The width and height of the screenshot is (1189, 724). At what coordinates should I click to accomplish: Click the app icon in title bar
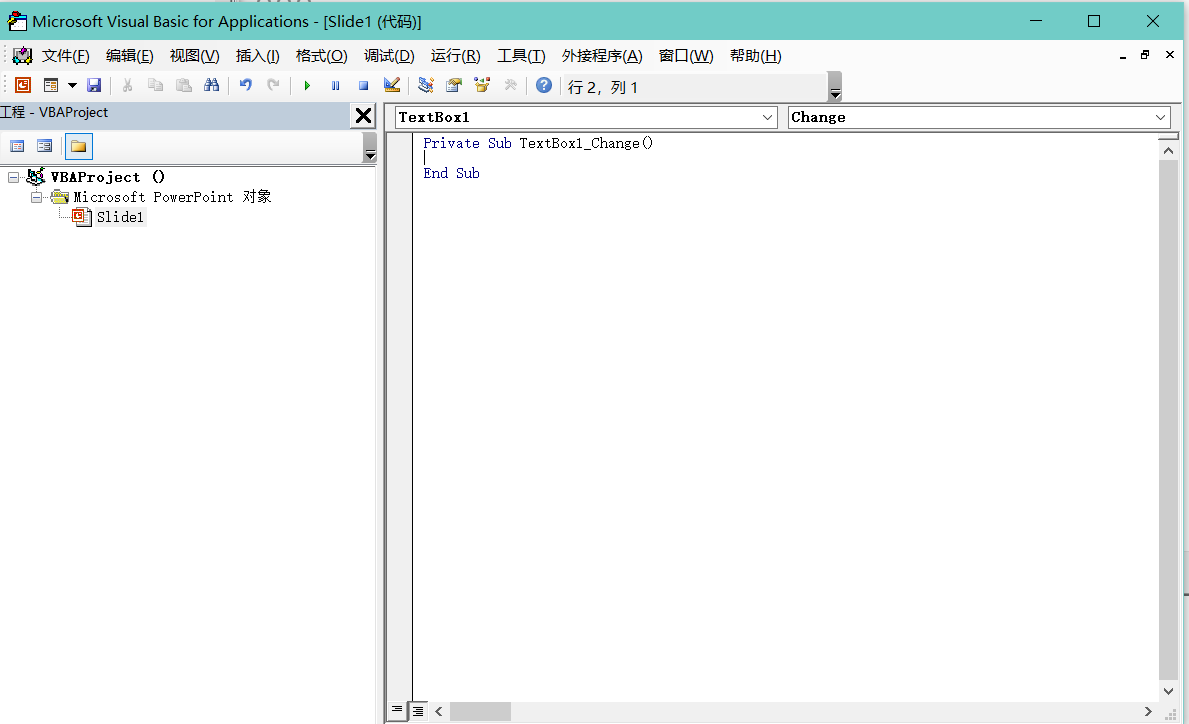click(x=17, y=21)
